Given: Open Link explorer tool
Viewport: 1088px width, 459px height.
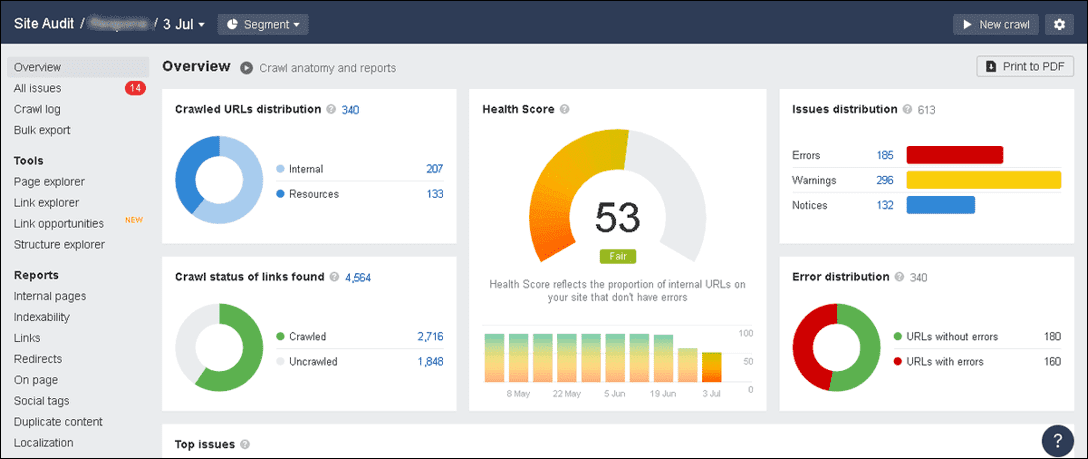Looking at the screenshot, I should pyautogui.click(x=46, y=202).
